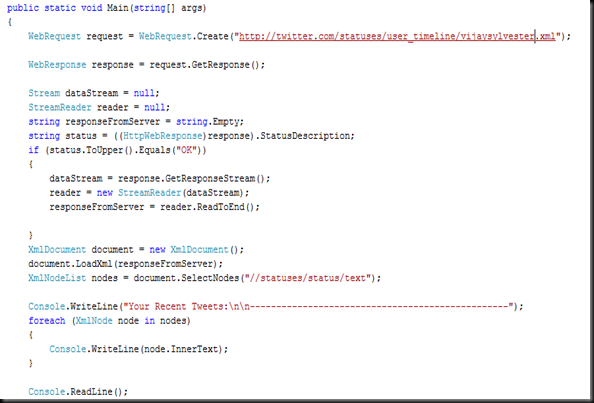Click 'StatusDescription' property

coord(305,136)
